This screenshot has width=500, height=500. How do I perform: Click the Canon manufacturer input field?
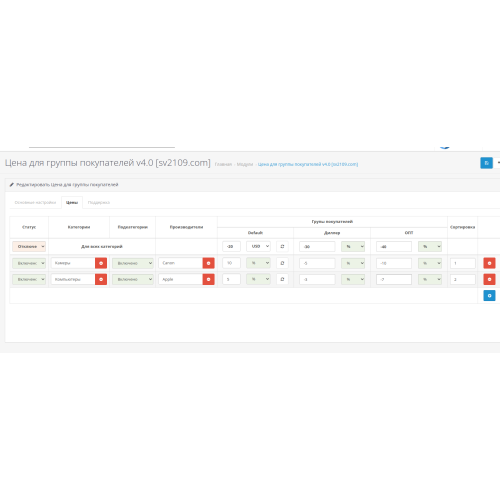(181, 263)
